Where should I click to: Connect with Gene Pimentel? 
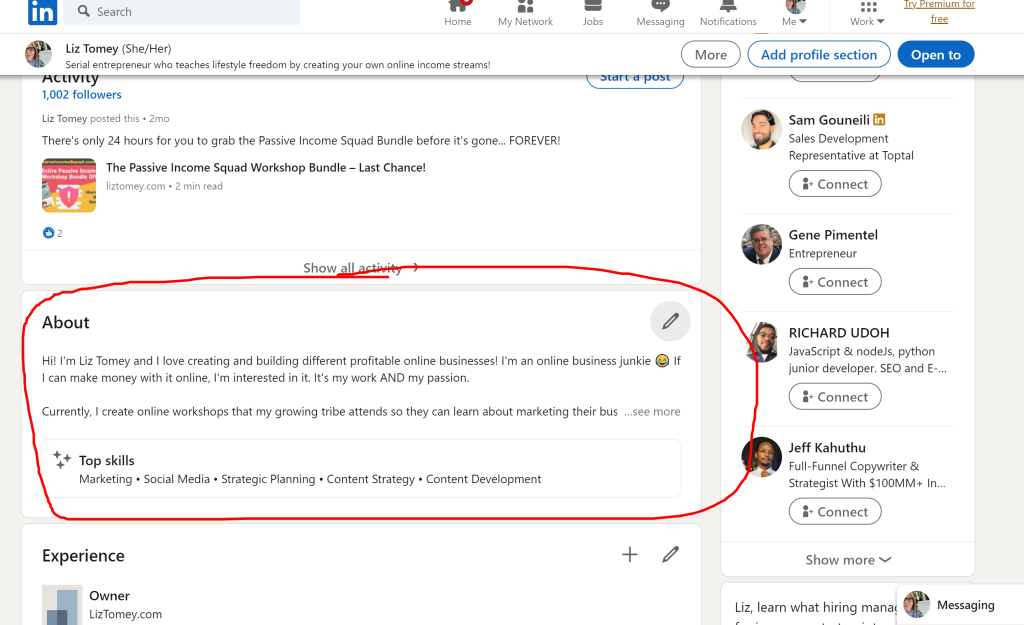point(835,281)
